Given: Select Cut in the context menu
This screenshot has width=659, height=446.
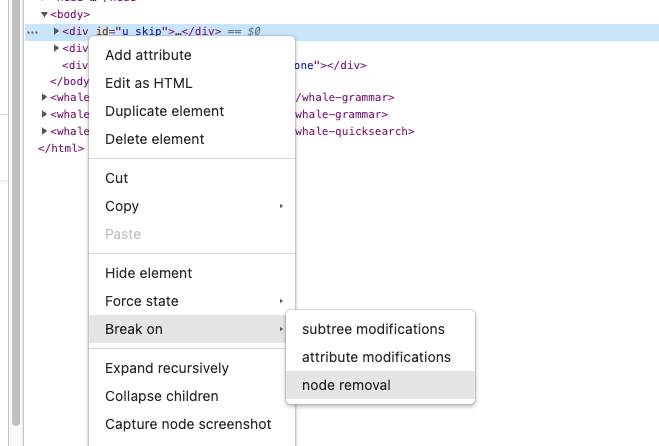Looking at the screenshot, I should pyautogui.click(x=117, y=178).
